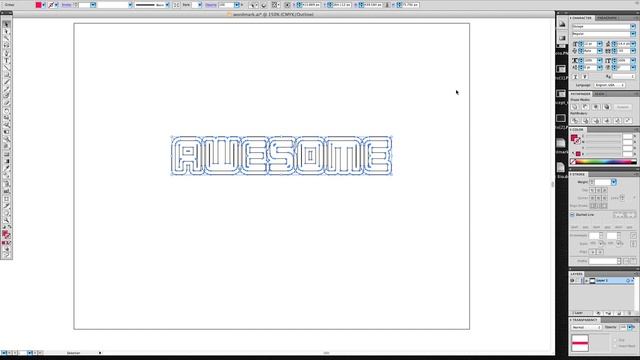The image size is (640, 360).
Task: Click the Layer 1 target circle
Action: coord(628,281)
